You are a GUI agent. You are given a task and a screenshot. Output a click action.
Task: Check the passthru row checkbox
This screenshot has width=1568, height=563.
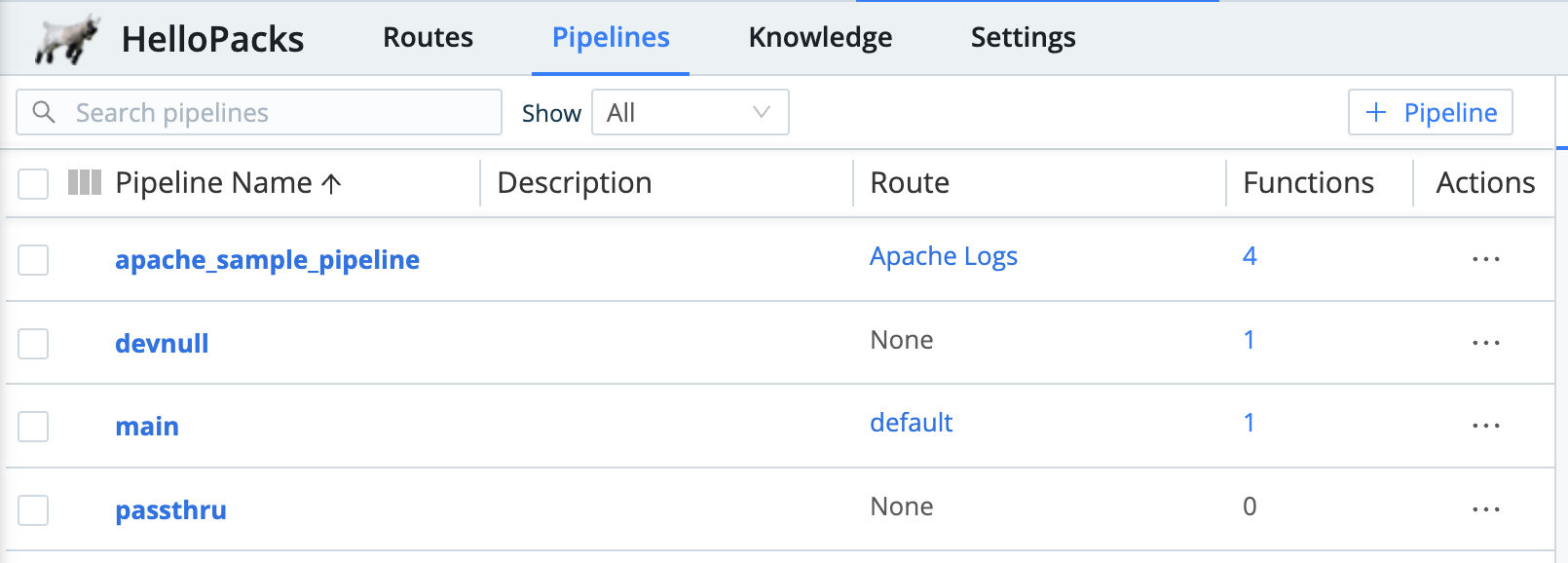[x=33, y=510]
